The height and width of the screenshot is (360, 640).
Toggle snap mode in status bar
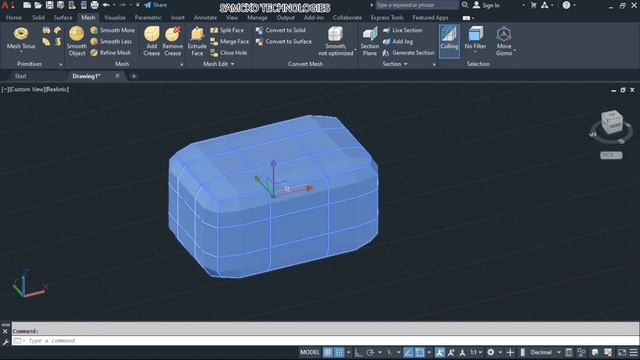(x=339, y=352)
